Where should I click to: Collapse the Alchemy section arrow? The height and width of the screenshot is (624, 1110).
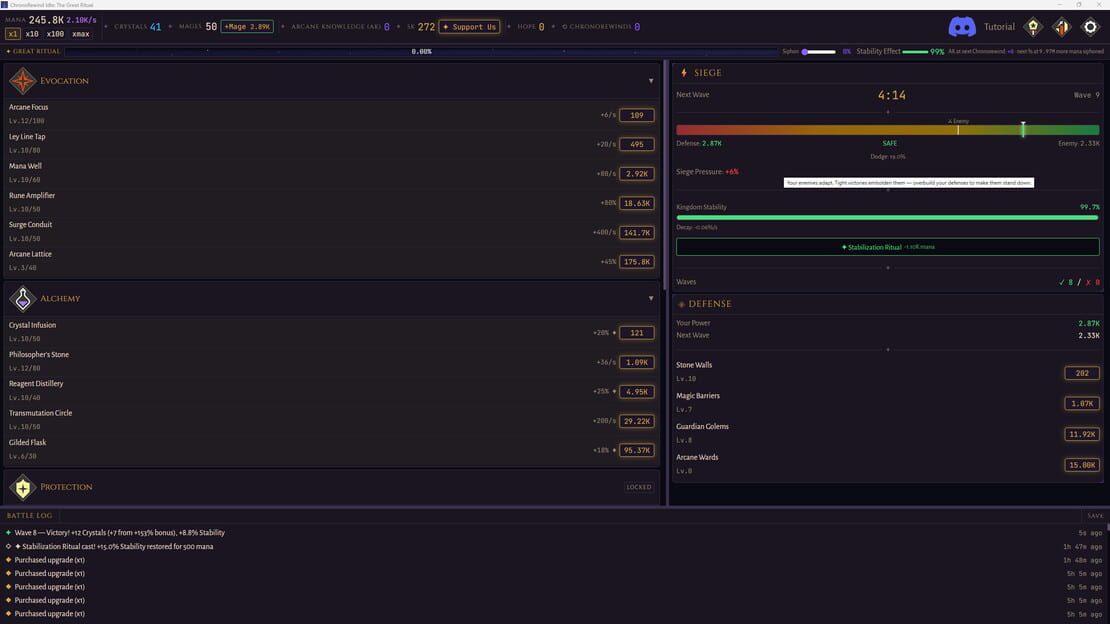click(651, 298)
